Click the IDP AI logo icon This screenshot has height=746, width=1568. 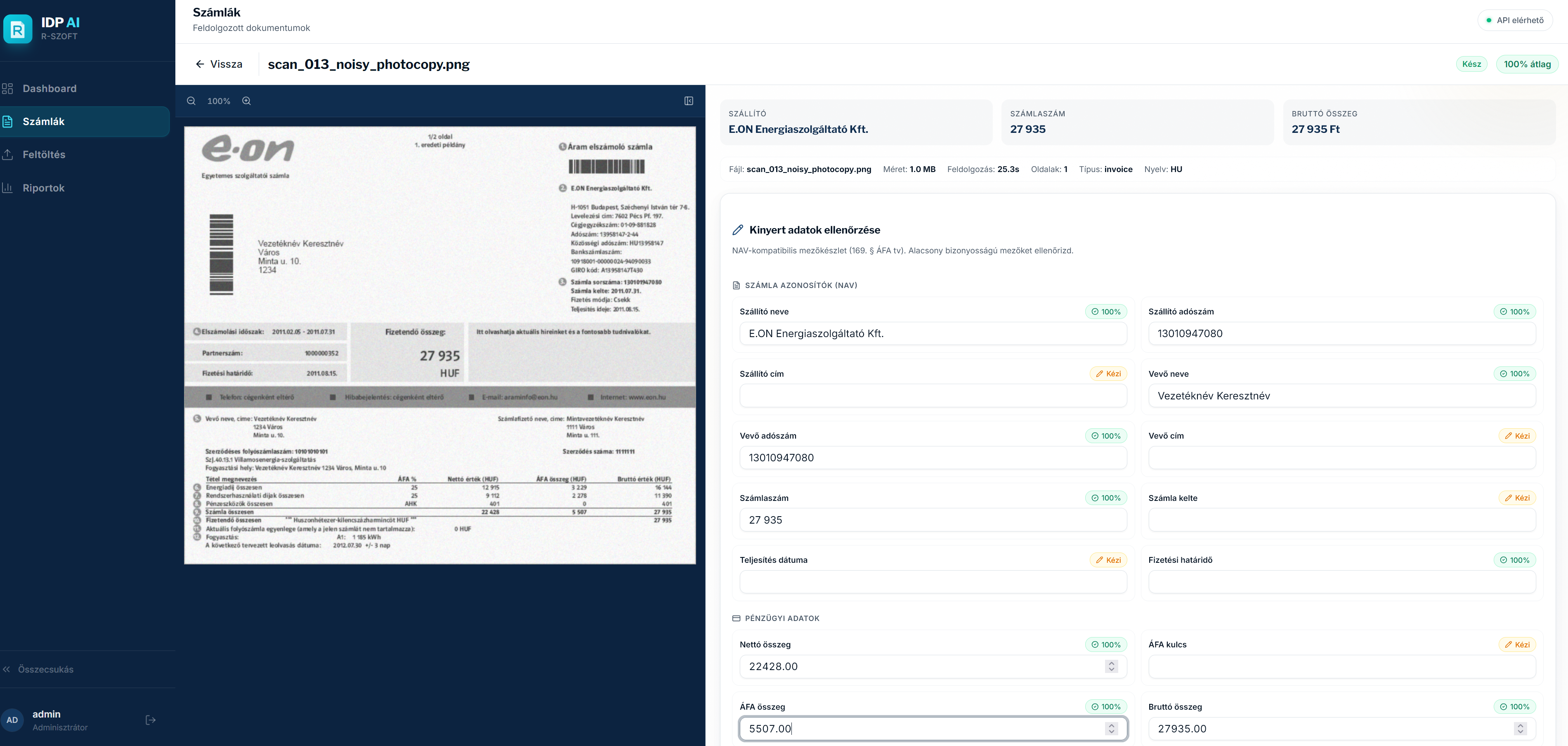click(18, 28)
